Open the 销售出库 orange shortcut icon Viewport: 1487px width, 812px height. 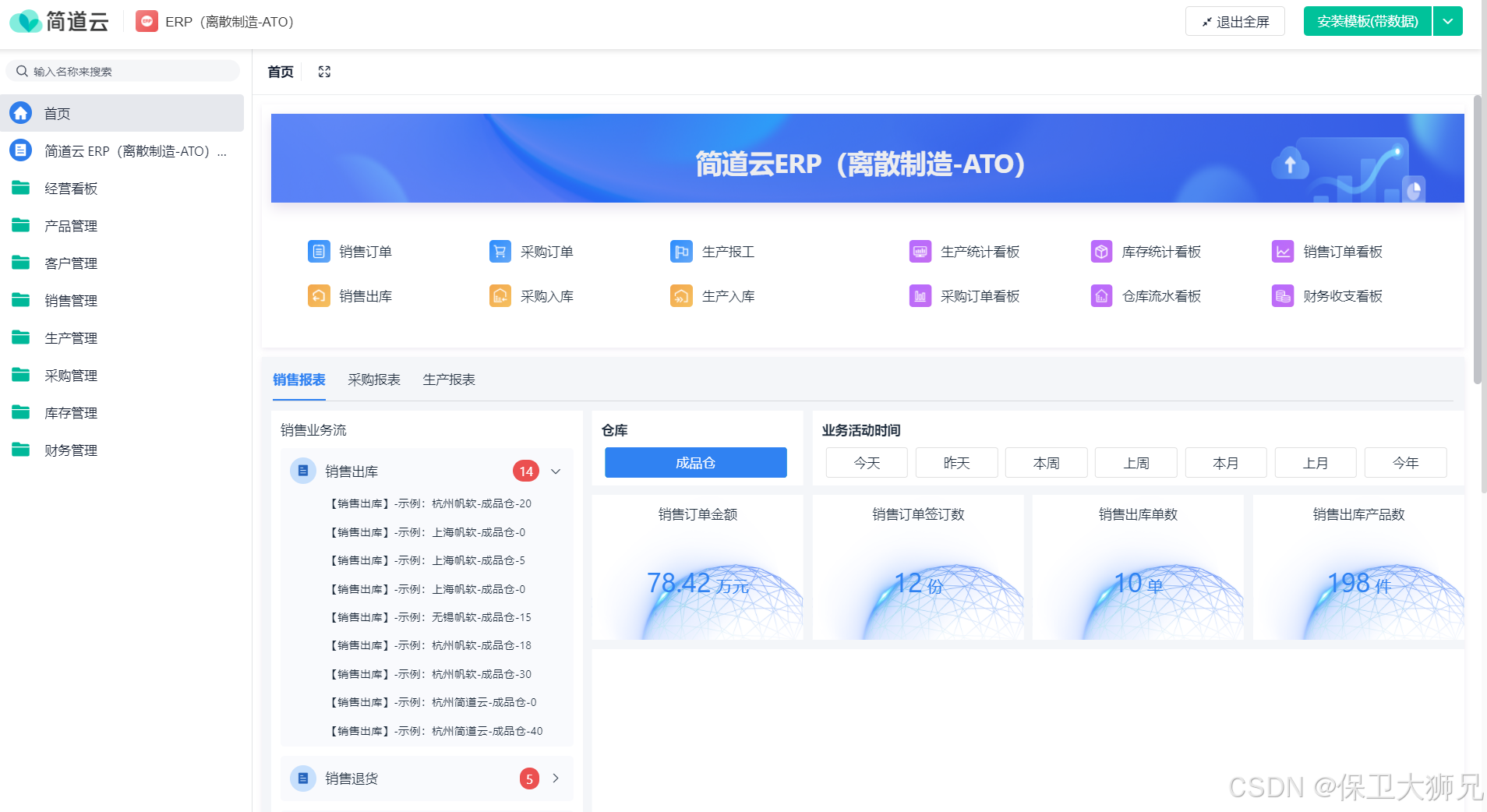pos(319,296)
